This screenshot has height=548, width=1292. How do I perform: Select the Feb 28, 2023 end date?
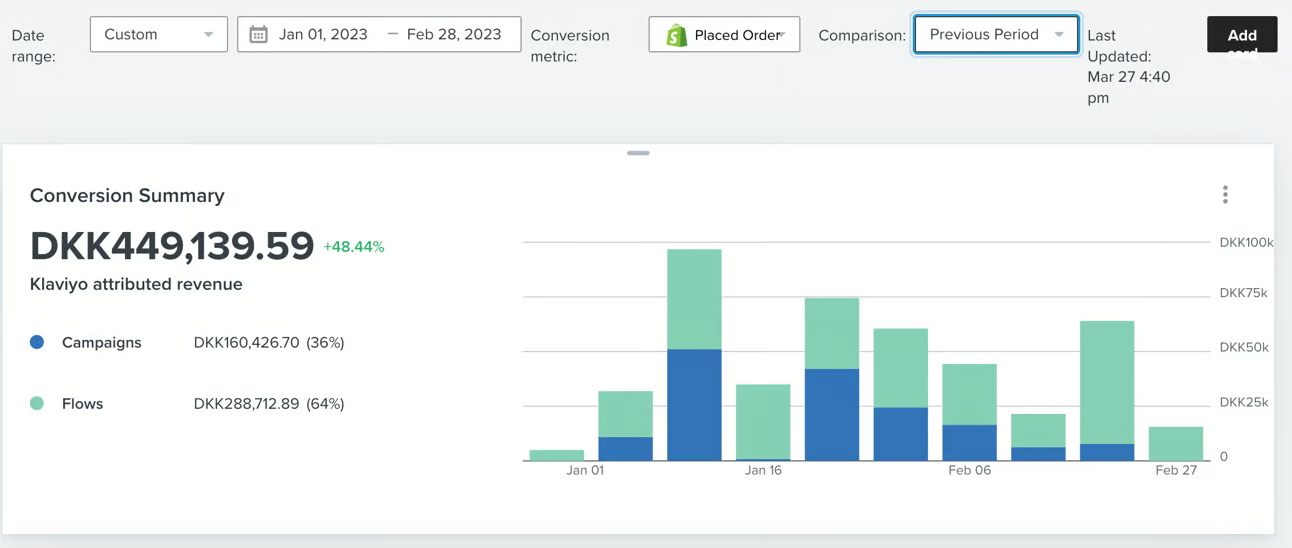click(454, 35)
